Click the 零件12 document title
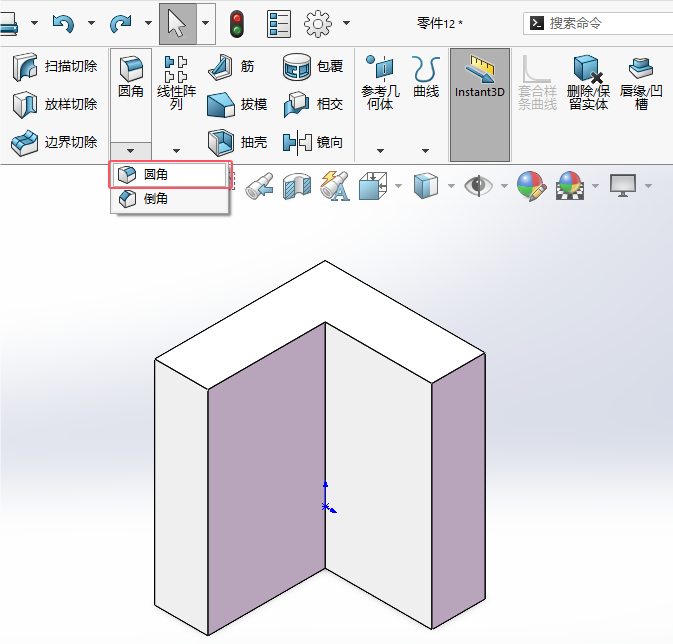Screen dimensions: 673x644 click(440, 23)
